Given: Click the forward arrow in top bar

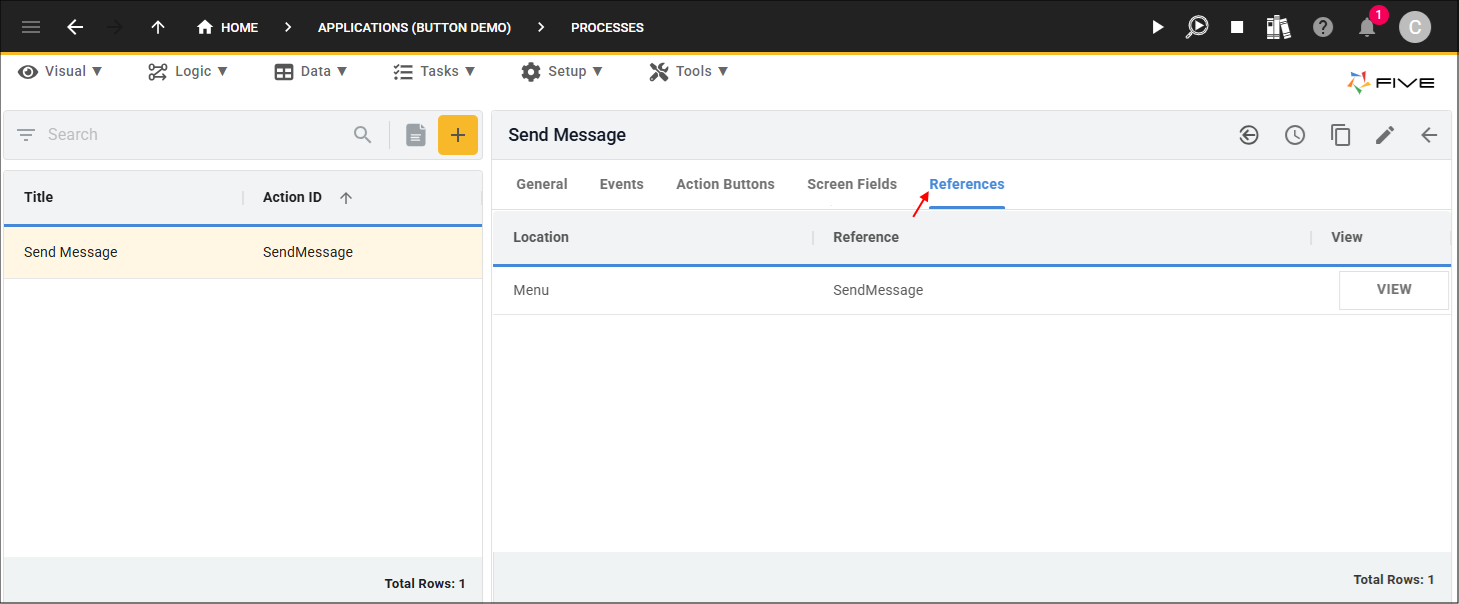Looking at the screenshot, I should (x=116, y=27).
